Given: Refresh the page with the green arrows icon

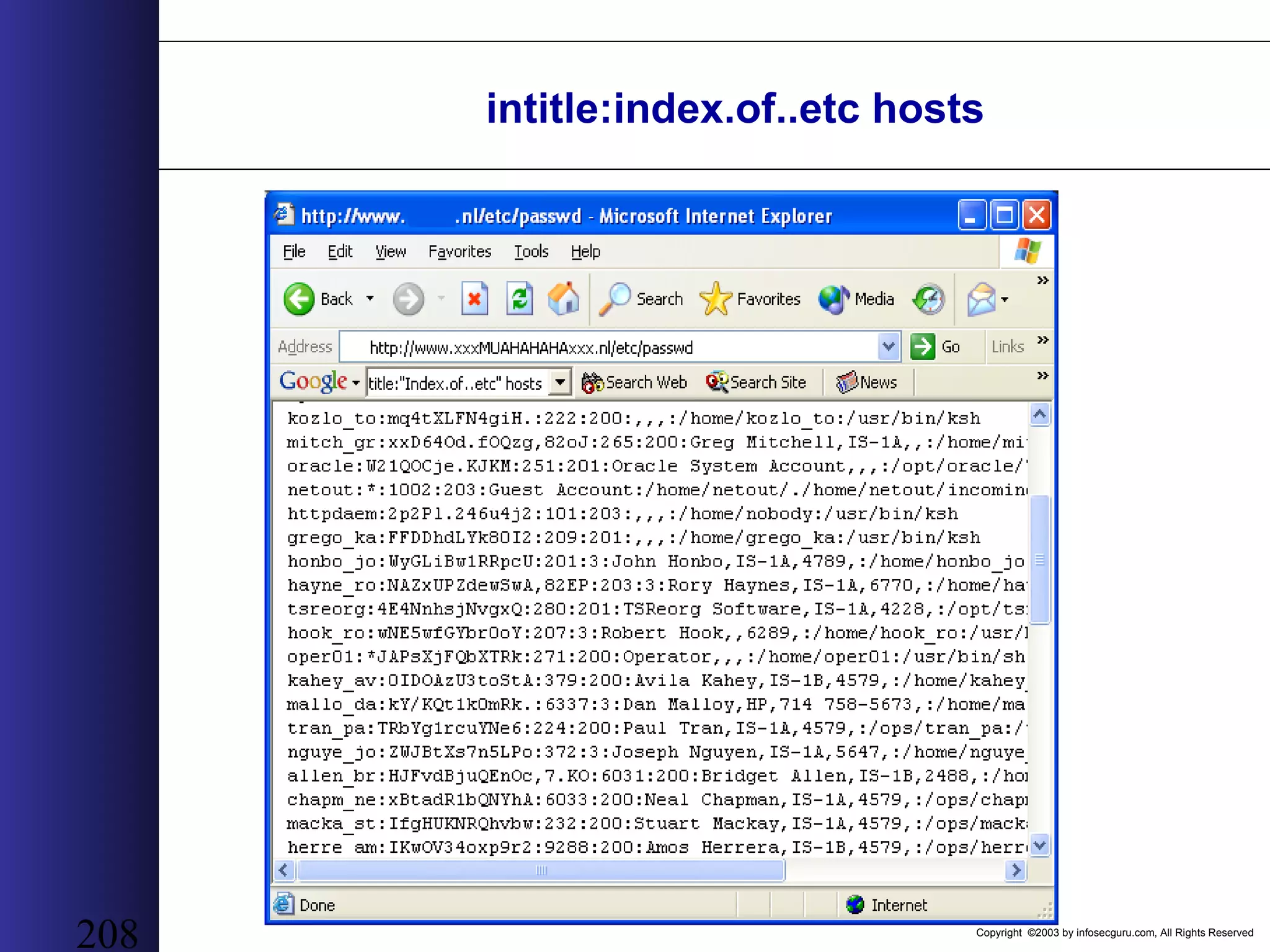Looking at the screenshot, I should [x=519, y=299].
